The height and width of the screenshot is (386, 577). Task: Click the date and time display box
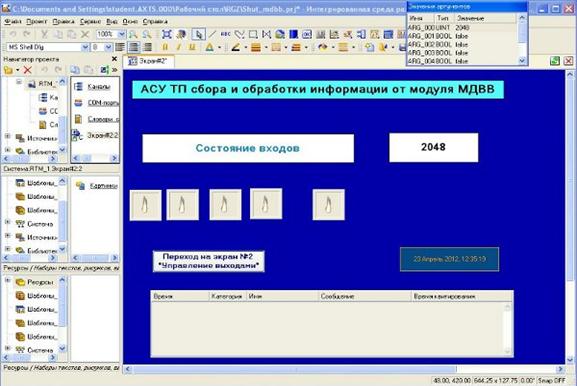click(x=449, y=259)
